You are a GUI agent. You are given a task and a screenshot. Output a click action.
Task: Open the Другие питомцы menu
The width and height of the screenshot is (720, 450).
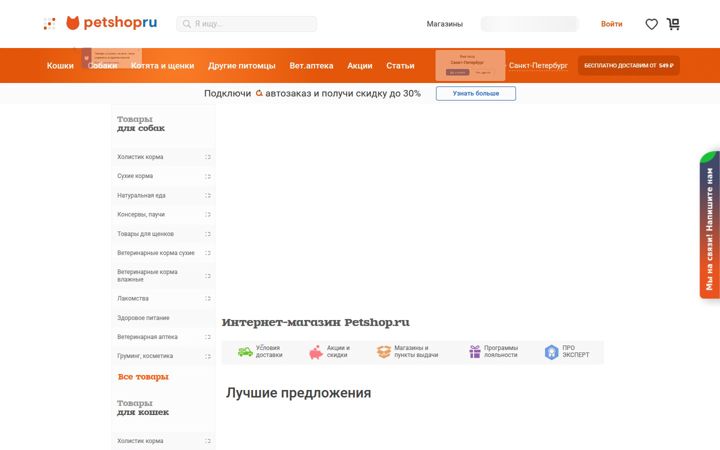[x=242, y=66]
